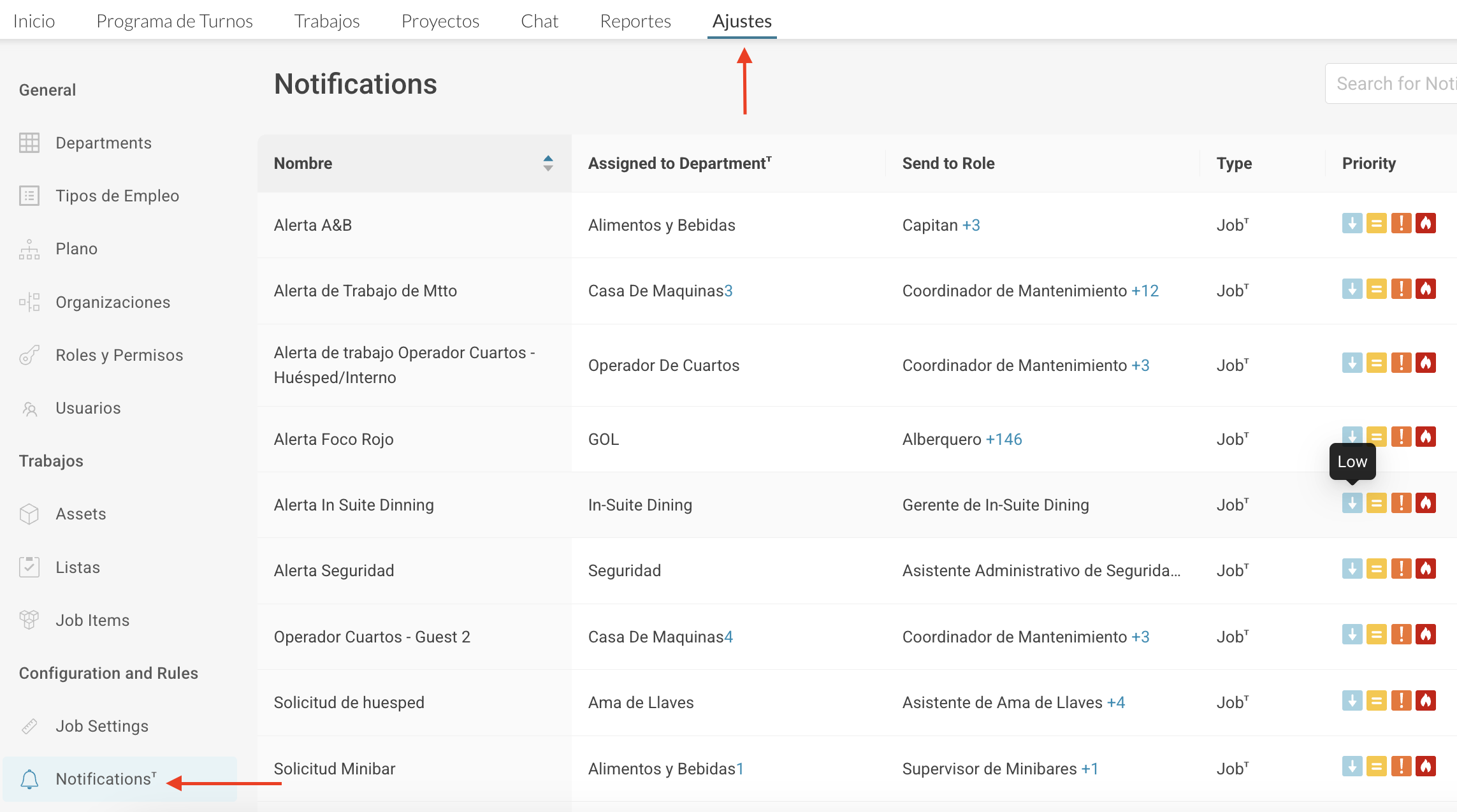
Task: Select Medium priority icon for Alerta In Suite Dinning
Action: (1377, 504)
